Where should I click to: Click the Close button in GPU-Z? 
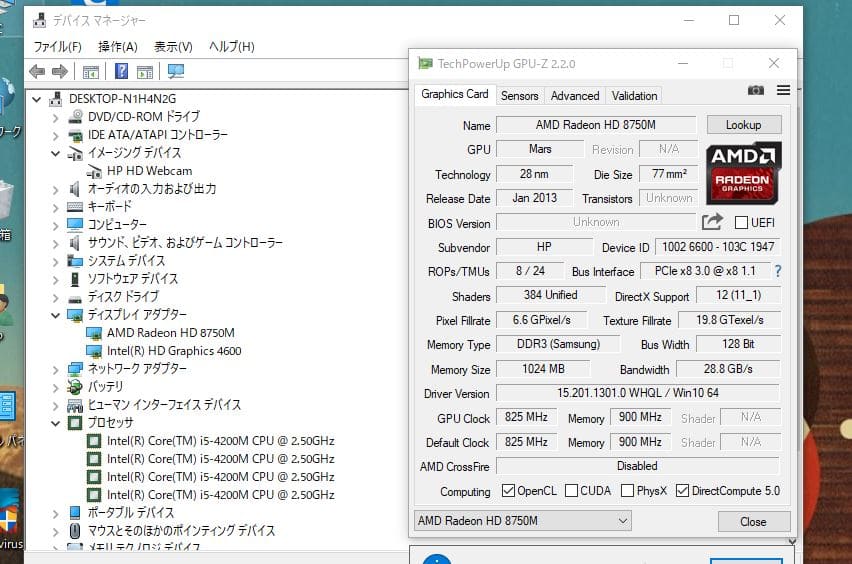tap(754, 522)
